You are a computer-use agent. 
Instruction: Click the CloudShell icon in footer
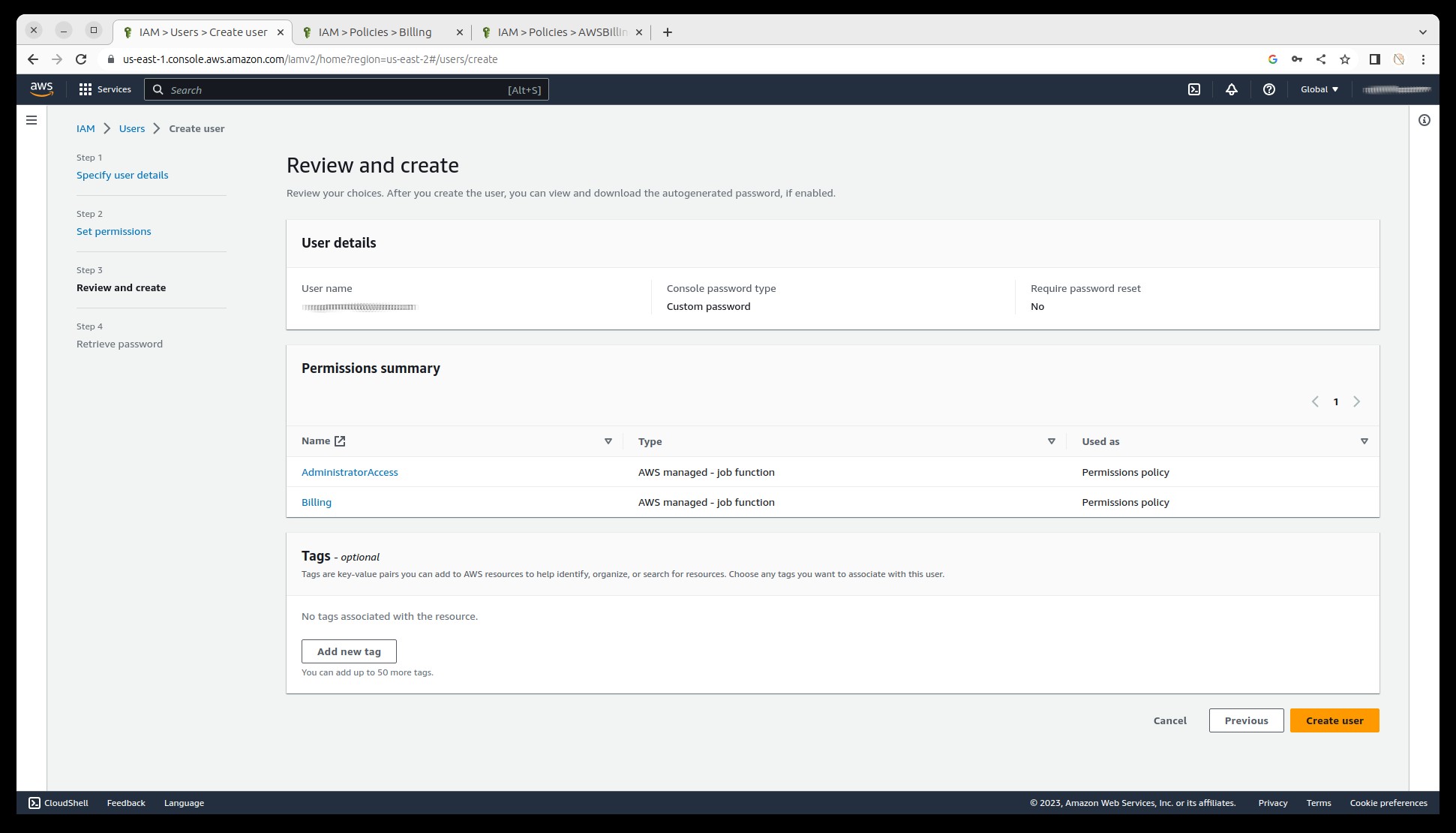coord(35,803)
